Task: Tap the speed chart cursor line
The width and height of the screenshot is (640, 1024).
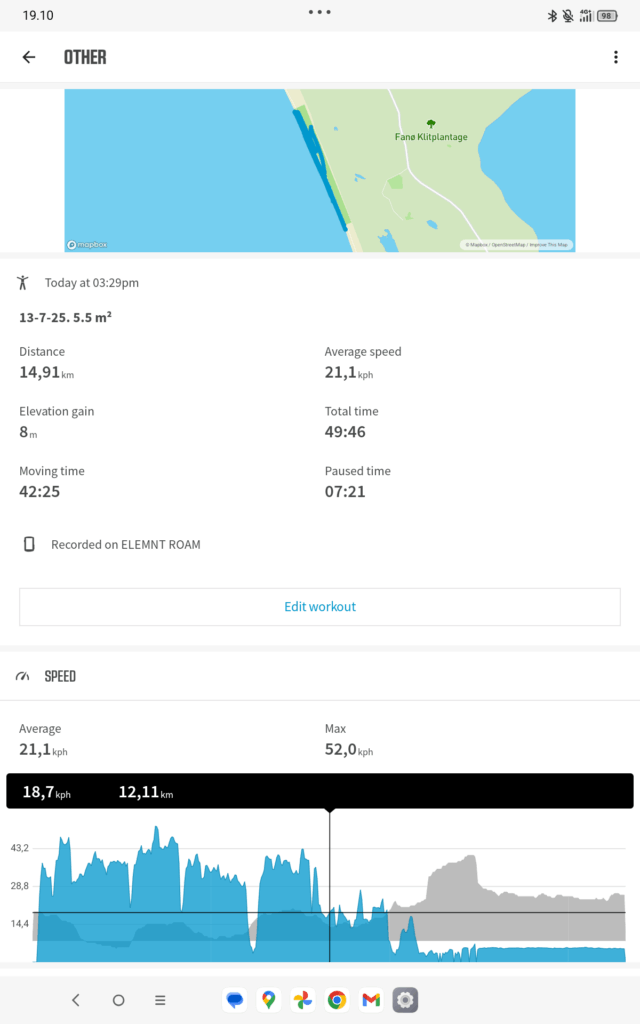Action: pos(330,885)
